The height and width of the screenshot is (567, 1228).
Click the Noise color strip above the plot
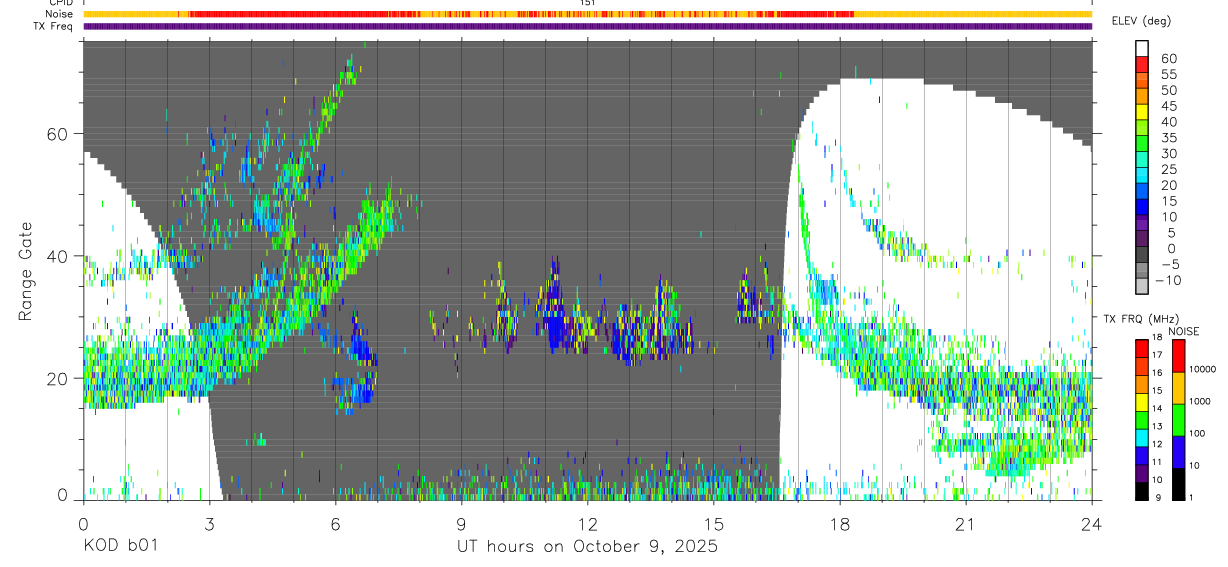point(587,14)
